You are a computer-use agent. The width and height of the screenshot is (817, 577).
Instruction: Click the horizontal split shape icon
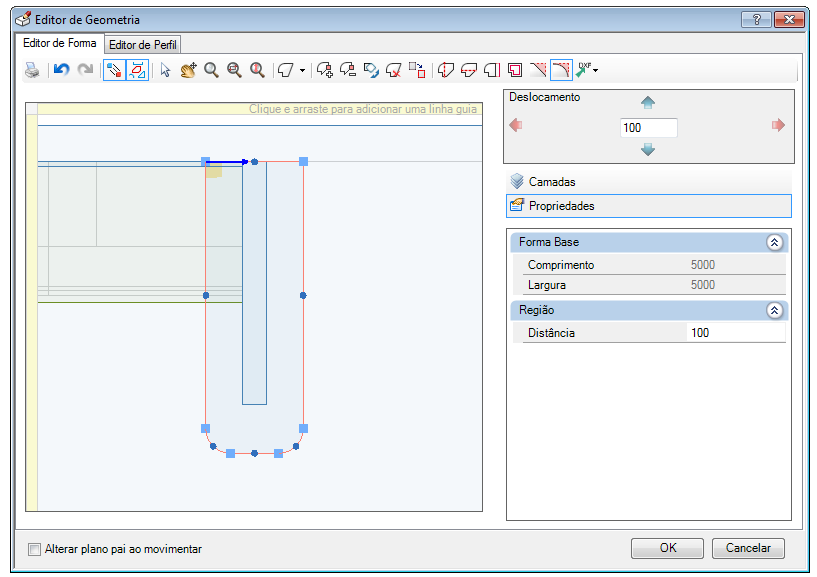tap(469, 70)
